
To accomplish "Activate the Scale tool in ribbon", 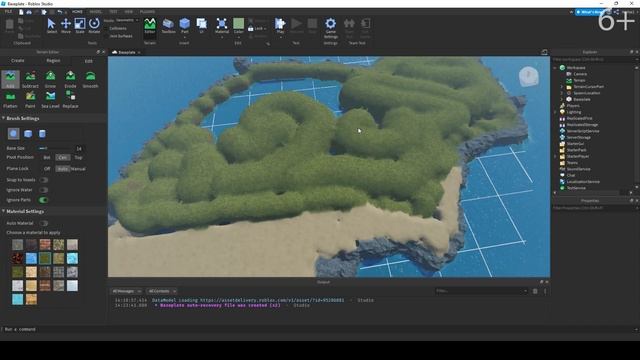I will pyautogui.click(x=80, y=25).
